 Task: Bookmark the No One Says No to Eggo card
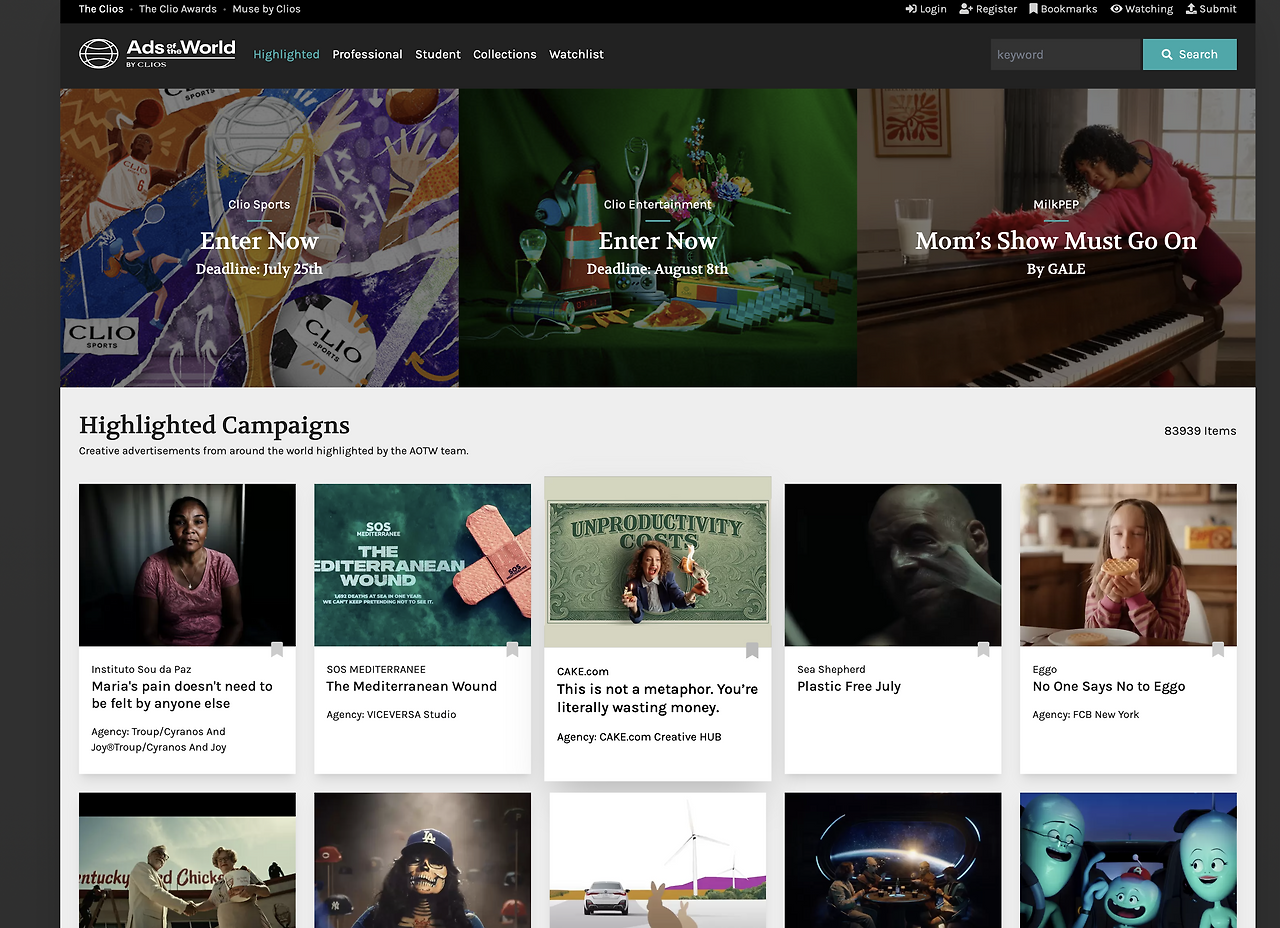point(1218,650)
